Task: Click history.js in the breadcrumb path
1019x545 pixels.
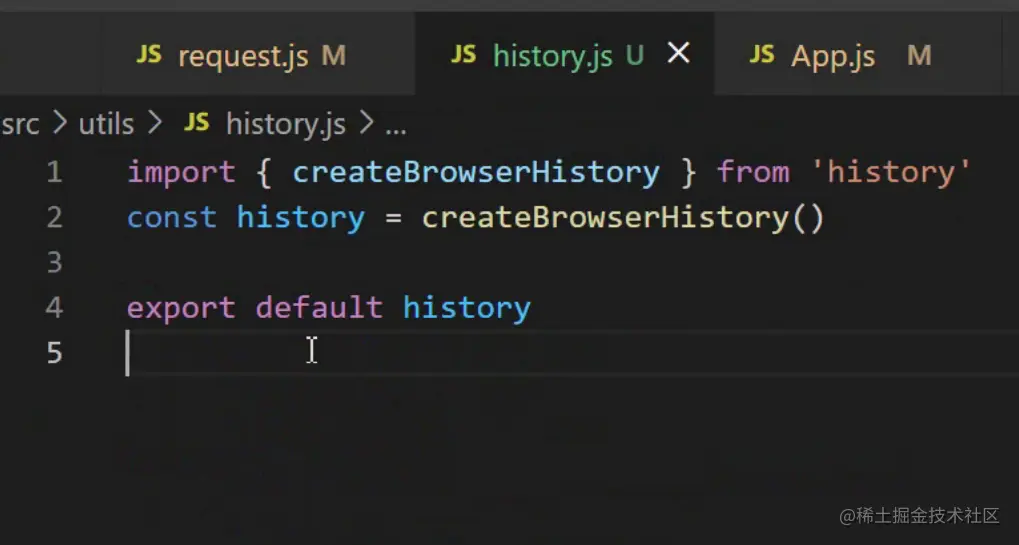Action: pos(285,123)
